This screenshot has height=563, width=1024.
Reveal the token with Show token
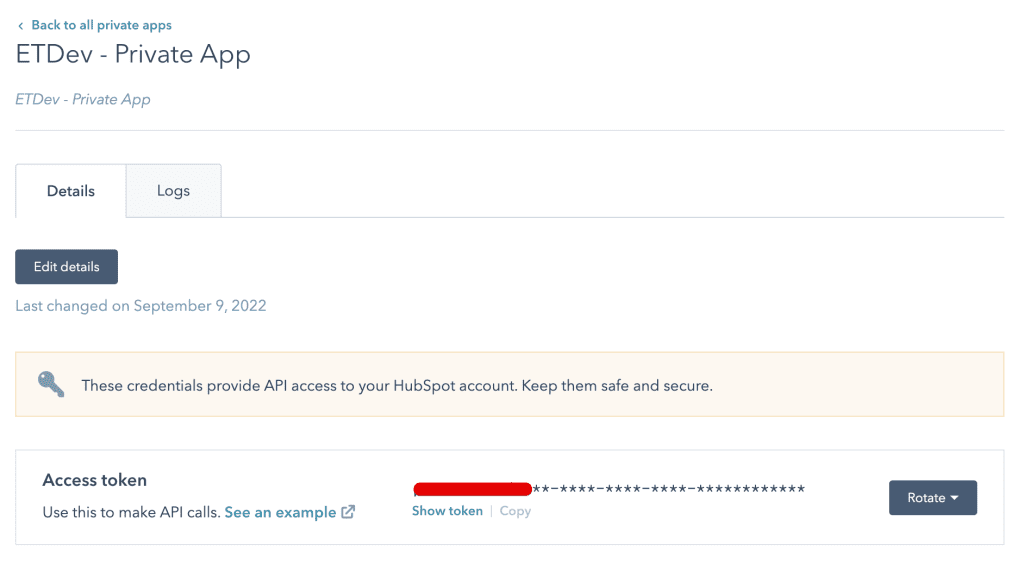click(x=447, y=511)
